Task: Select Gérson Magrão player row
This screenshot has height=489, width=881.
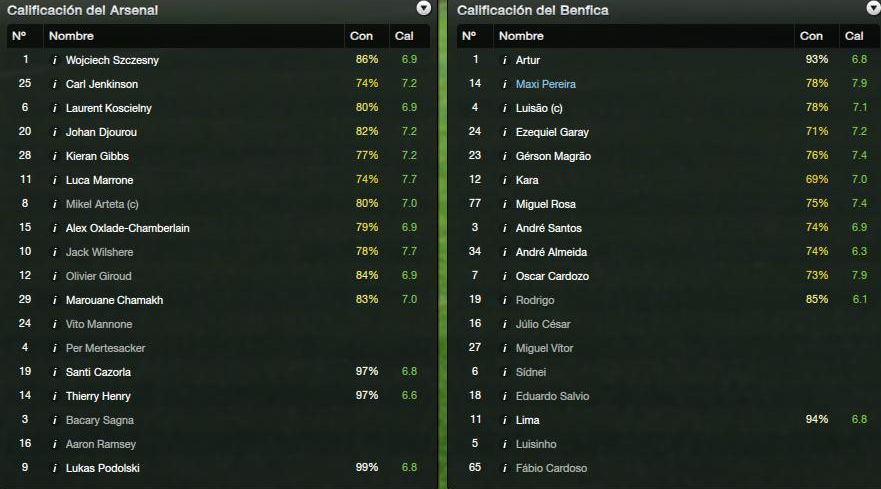Action: click(668, 156)
